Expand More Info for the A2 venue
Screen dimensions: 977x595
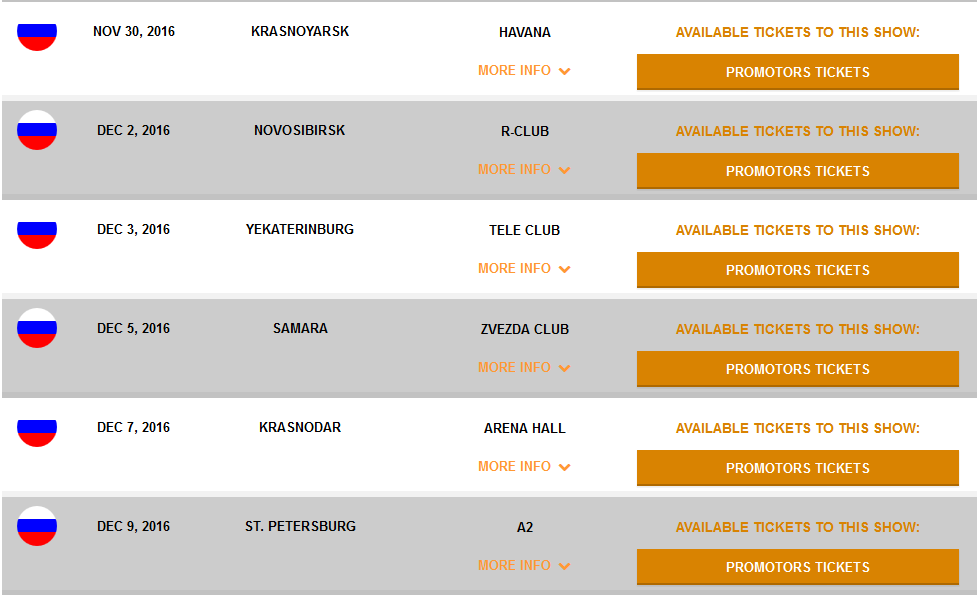[523, 566]
